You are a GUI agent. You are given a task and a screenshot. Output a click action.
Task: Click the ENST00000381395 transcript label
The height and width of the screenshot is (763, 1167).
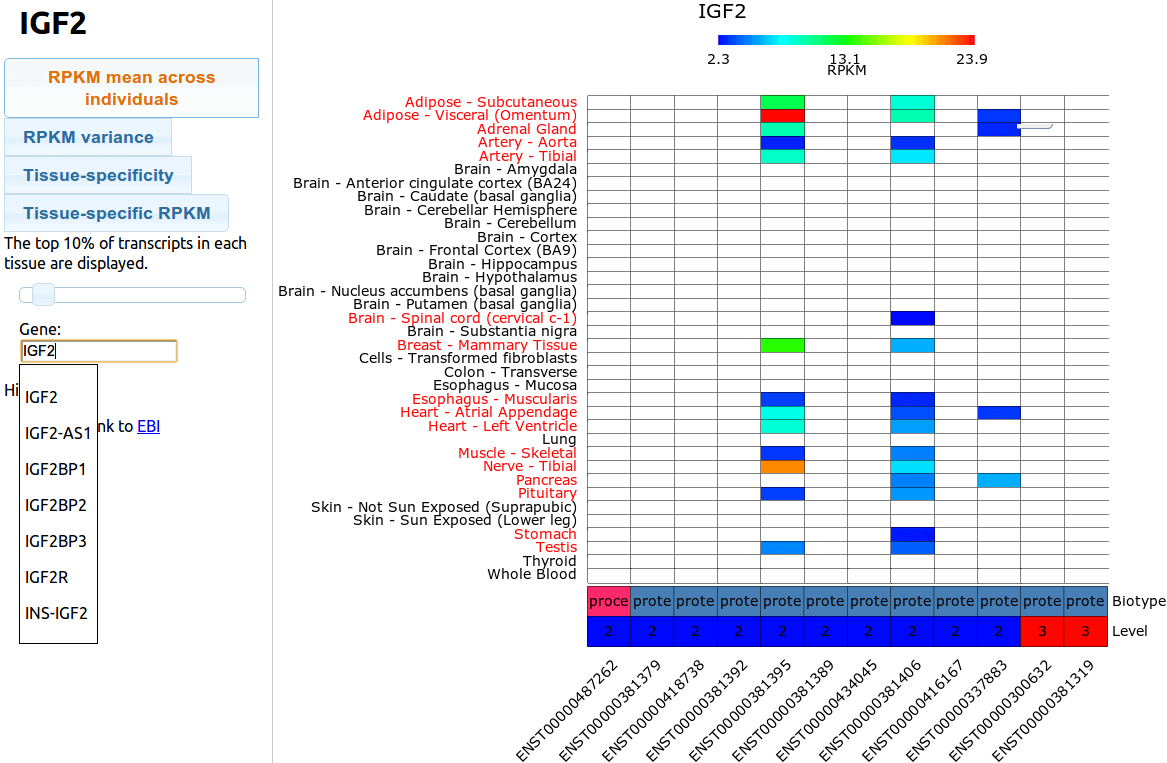pos(741,710)
